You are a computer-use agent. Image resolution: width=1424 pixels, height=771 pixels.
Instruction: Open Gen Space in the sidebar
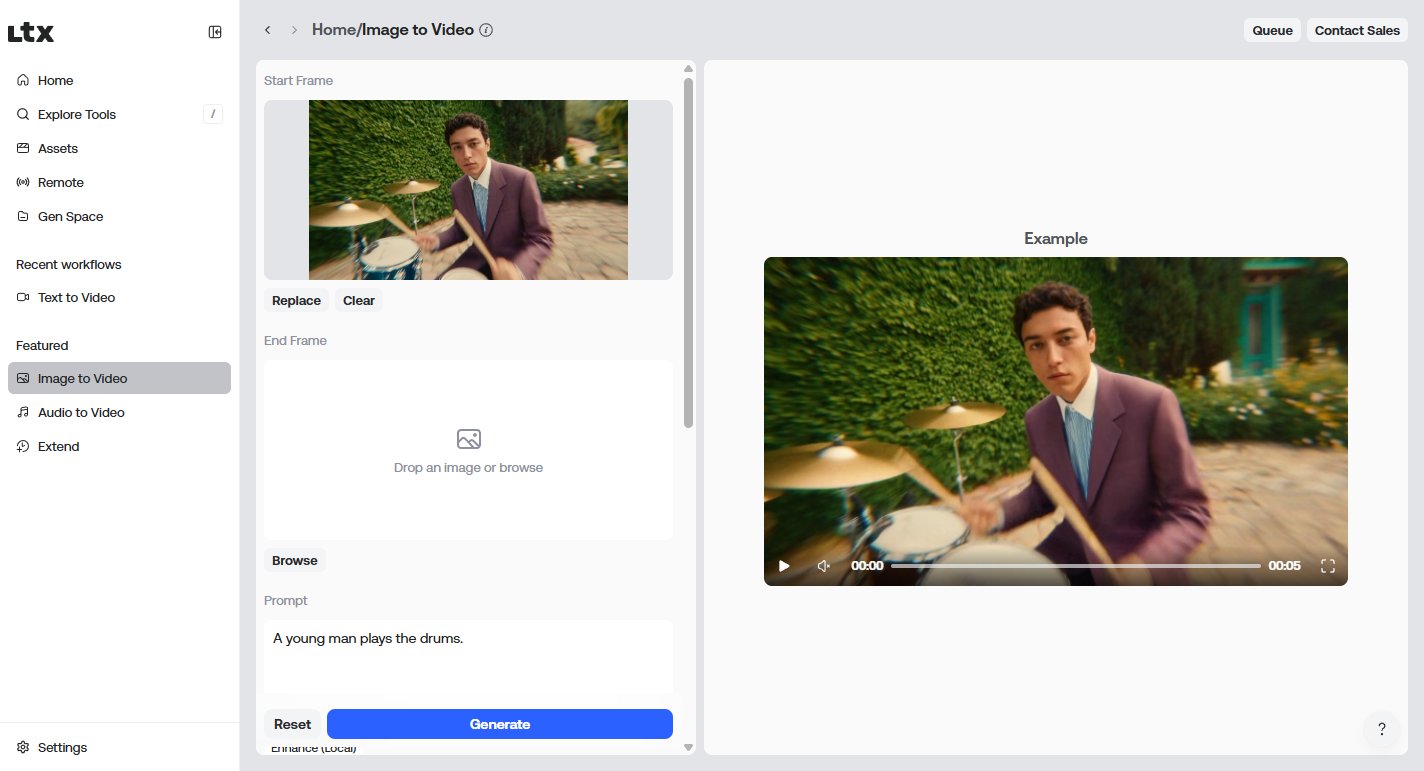click(120, 216)
